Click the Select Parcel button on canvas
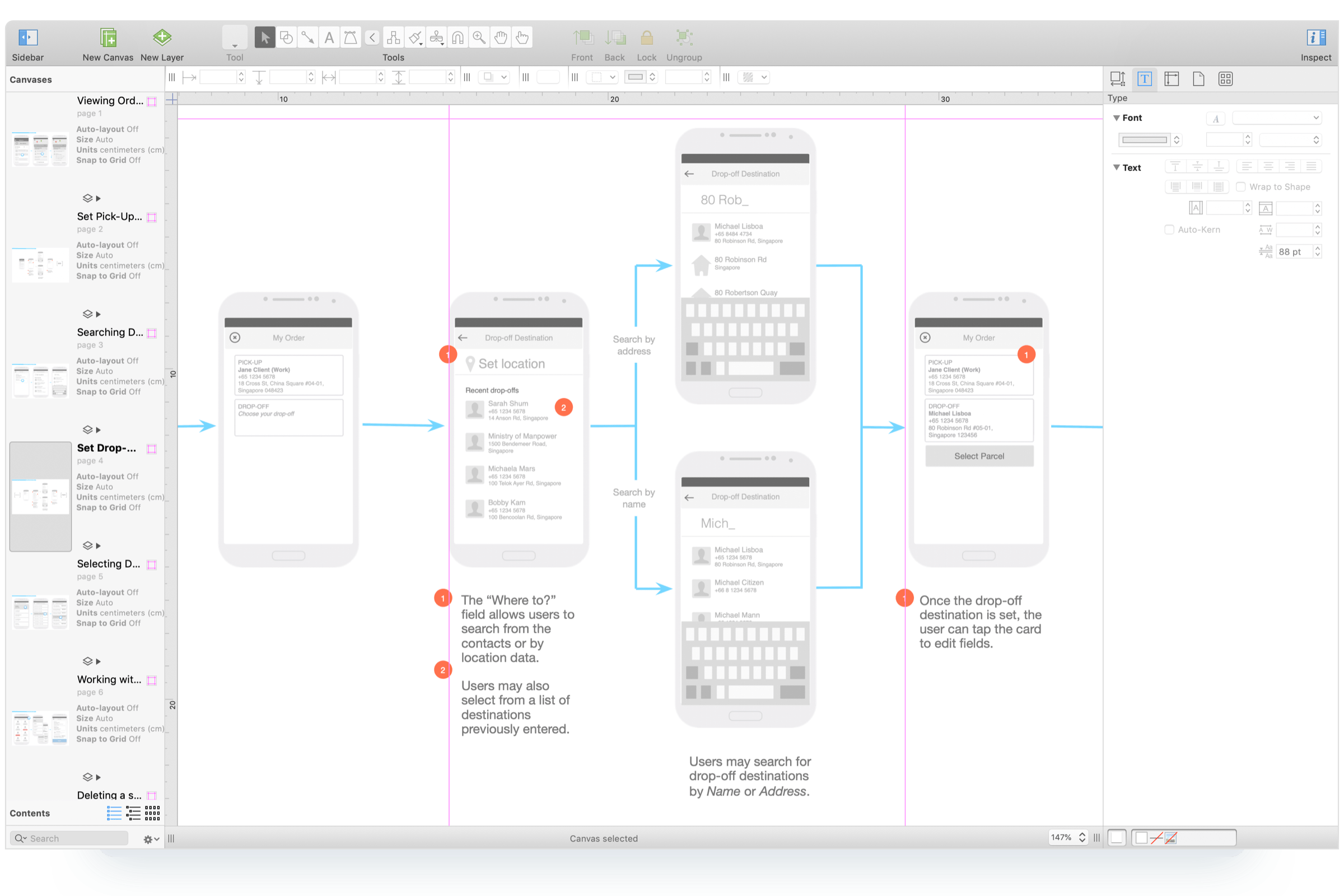Screen dimensions: 1344x896 coord(979,456)
